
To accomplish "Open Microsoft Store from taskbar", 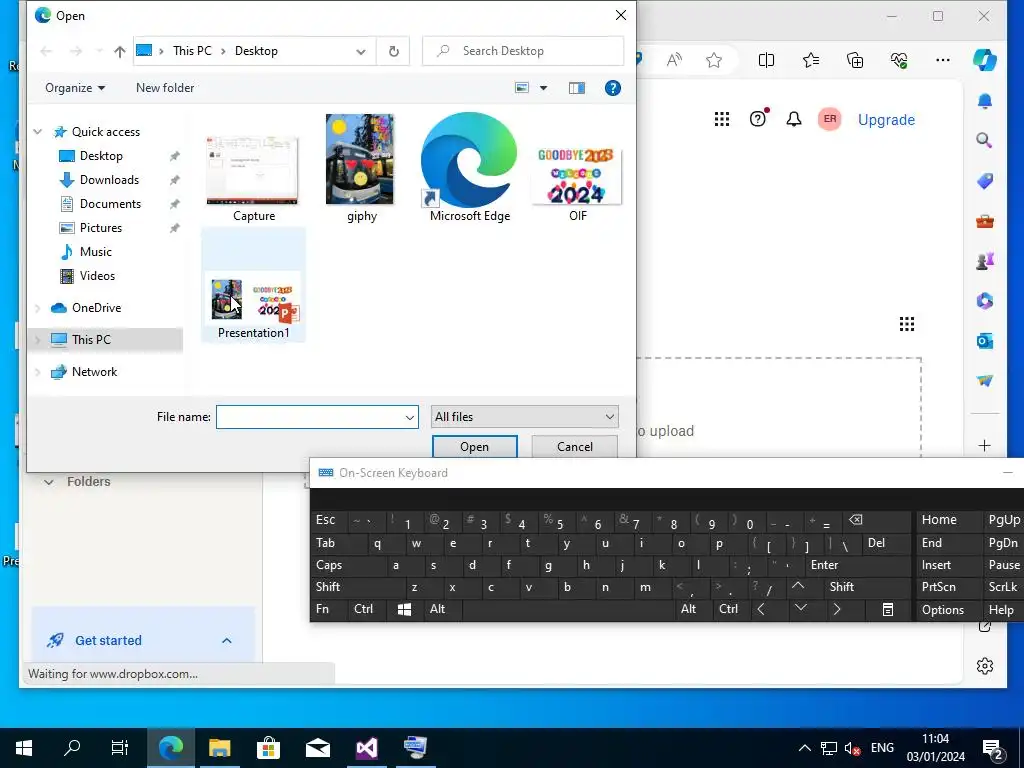I will [x=268, y=748].
